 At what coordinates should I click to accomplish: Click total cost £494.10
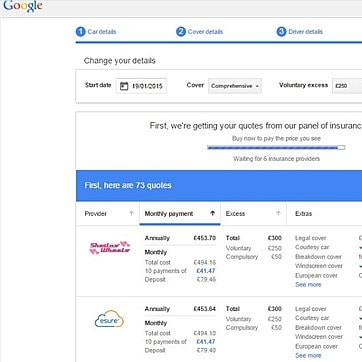(x=205, y=333)
